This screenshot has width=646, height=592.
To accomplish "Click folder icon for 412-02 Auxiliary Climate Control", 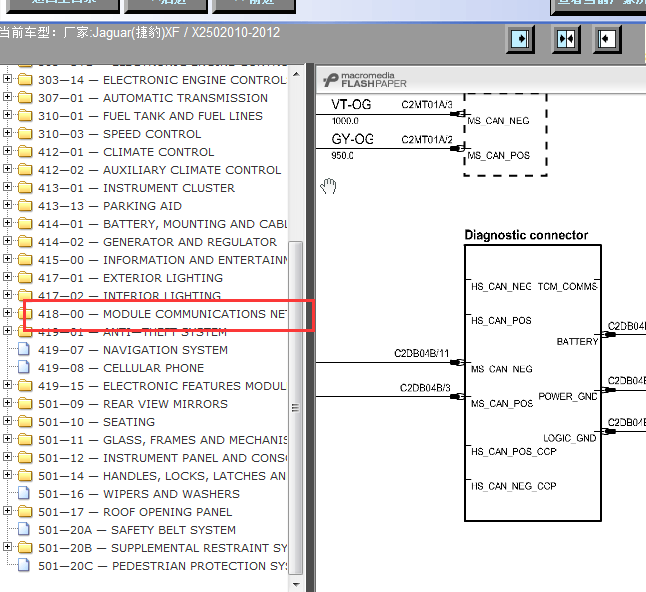I will 25,169.
